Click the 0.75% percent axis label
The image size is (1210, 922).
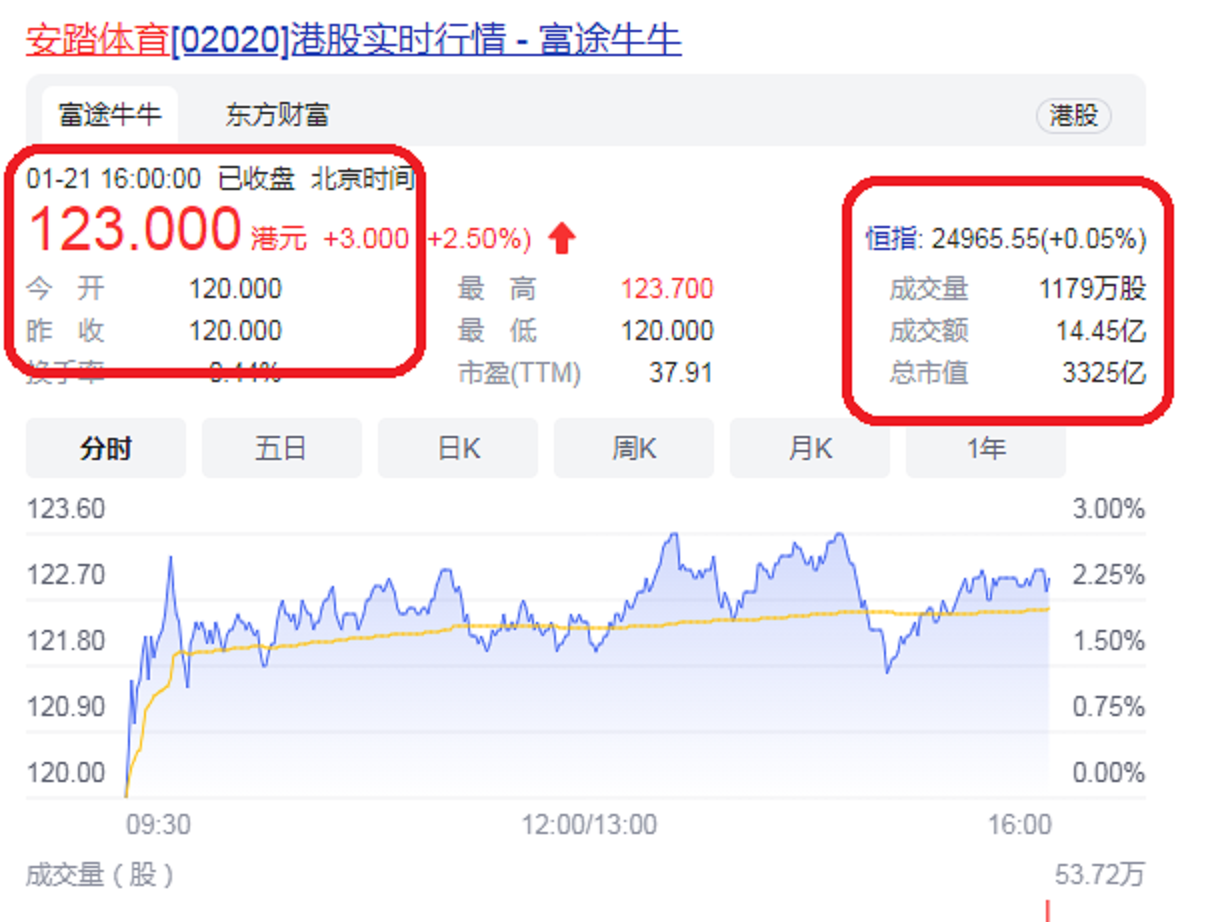coord(1108,706)
